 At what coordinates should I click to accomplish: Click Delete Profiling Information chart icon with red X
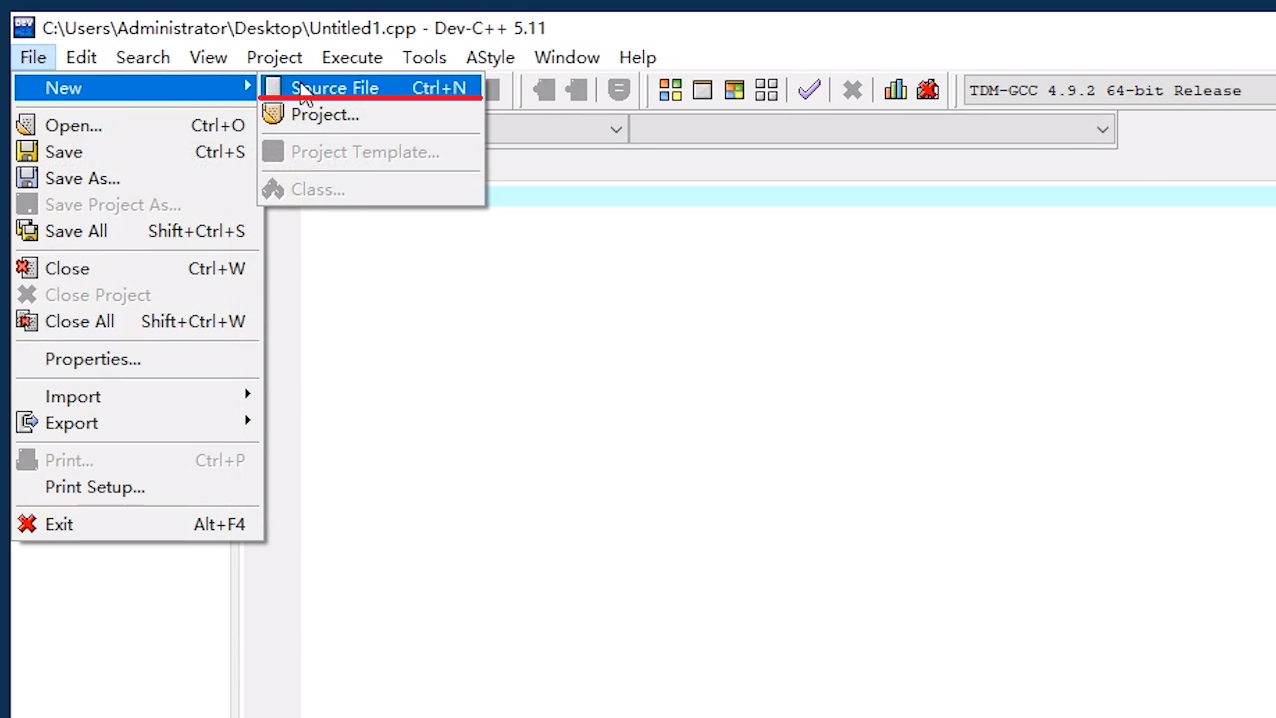pos(928,90)
